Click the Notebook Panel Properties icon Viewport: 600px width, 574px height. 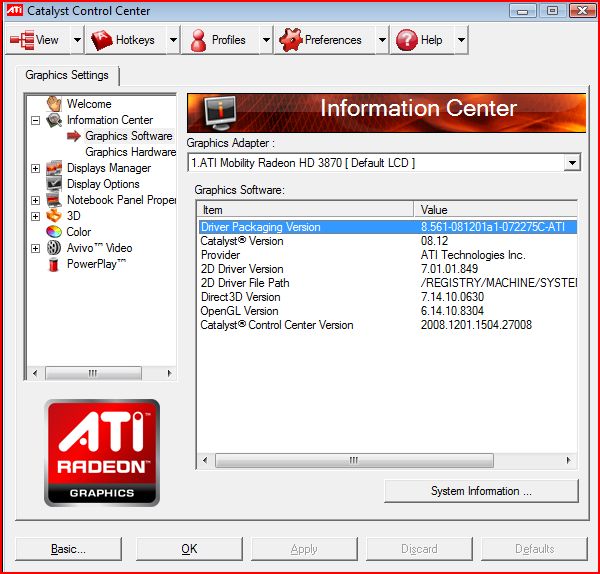point(54,200)
